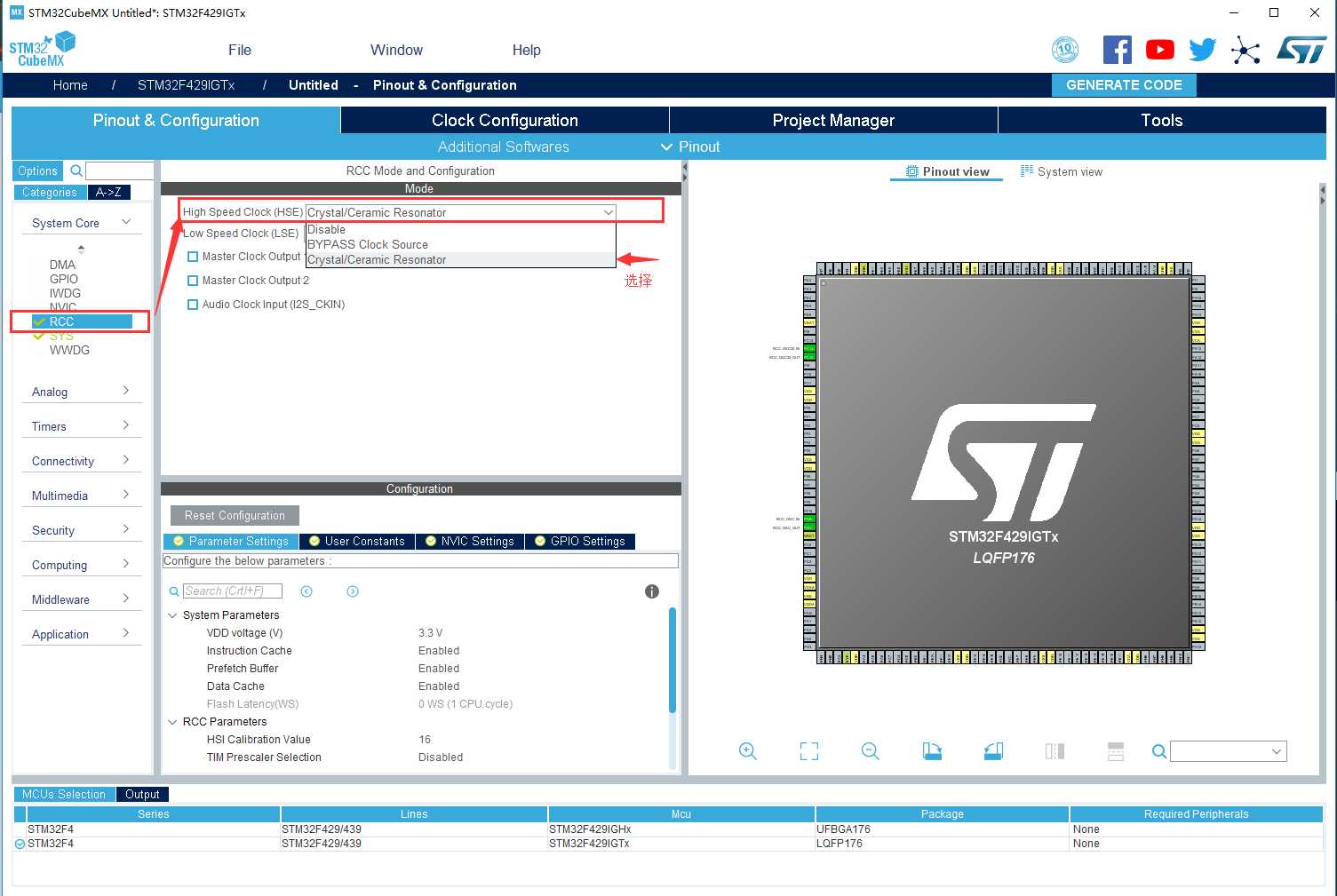Screen dimensions: 1337x896
Task: Go to Home breadcrumb
Action: pos(70,85)
